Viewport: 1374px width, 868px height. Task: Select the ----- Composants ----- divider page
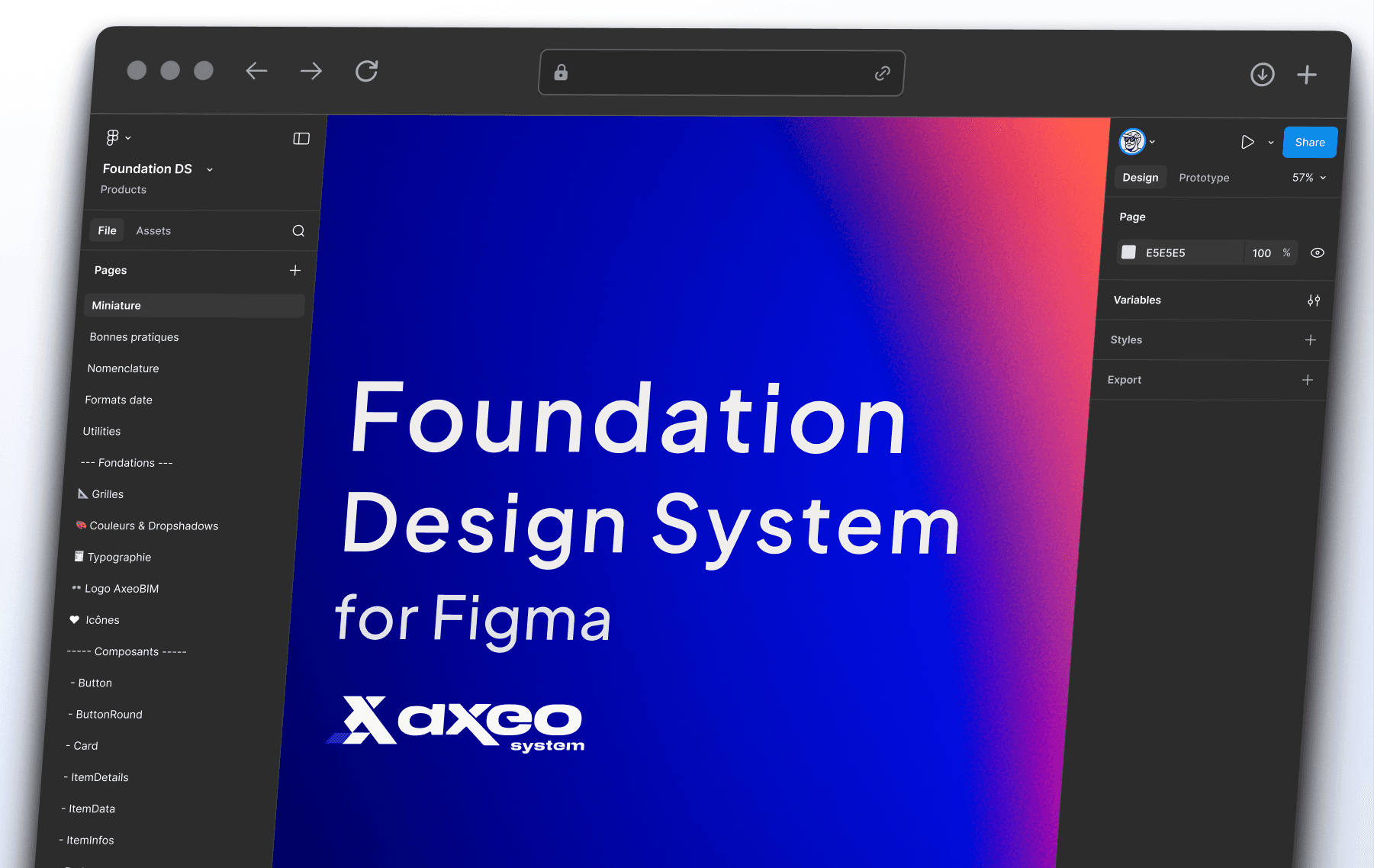[127, 652]
